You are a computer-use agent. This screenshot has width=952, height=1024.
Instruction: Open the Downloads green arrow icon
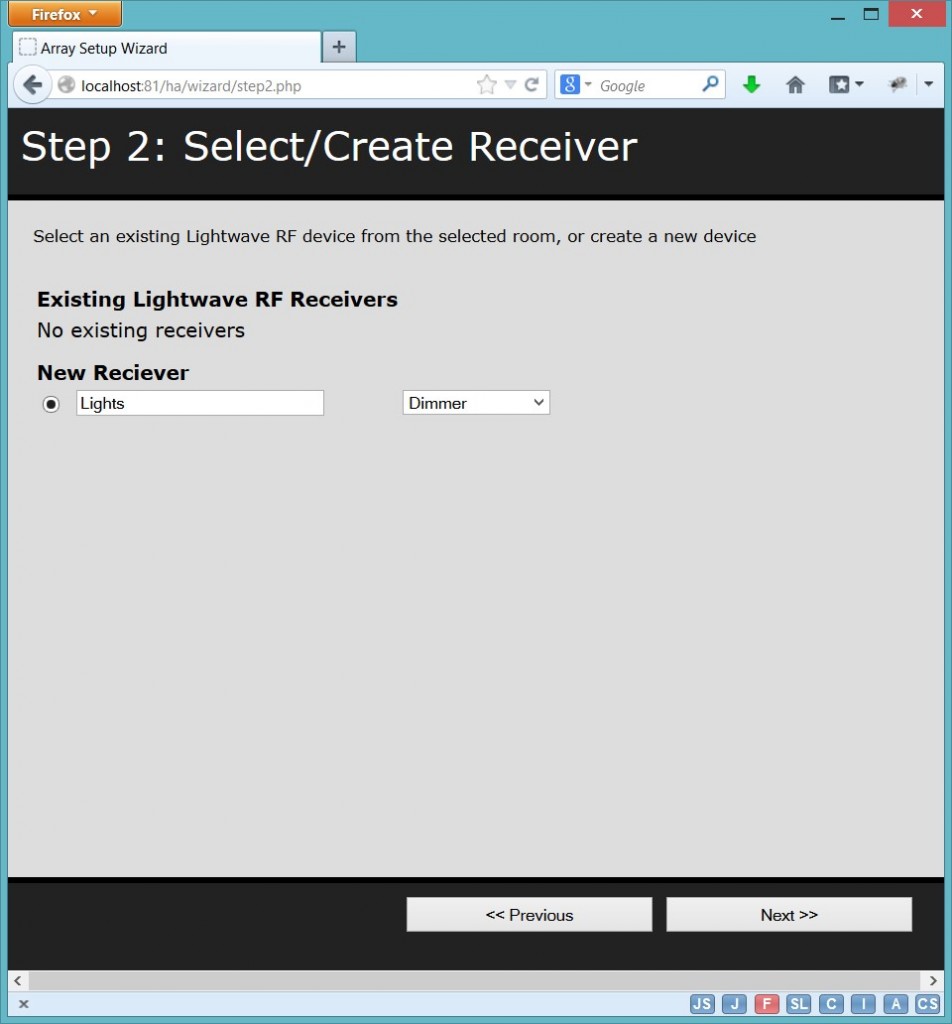[751, 85]
